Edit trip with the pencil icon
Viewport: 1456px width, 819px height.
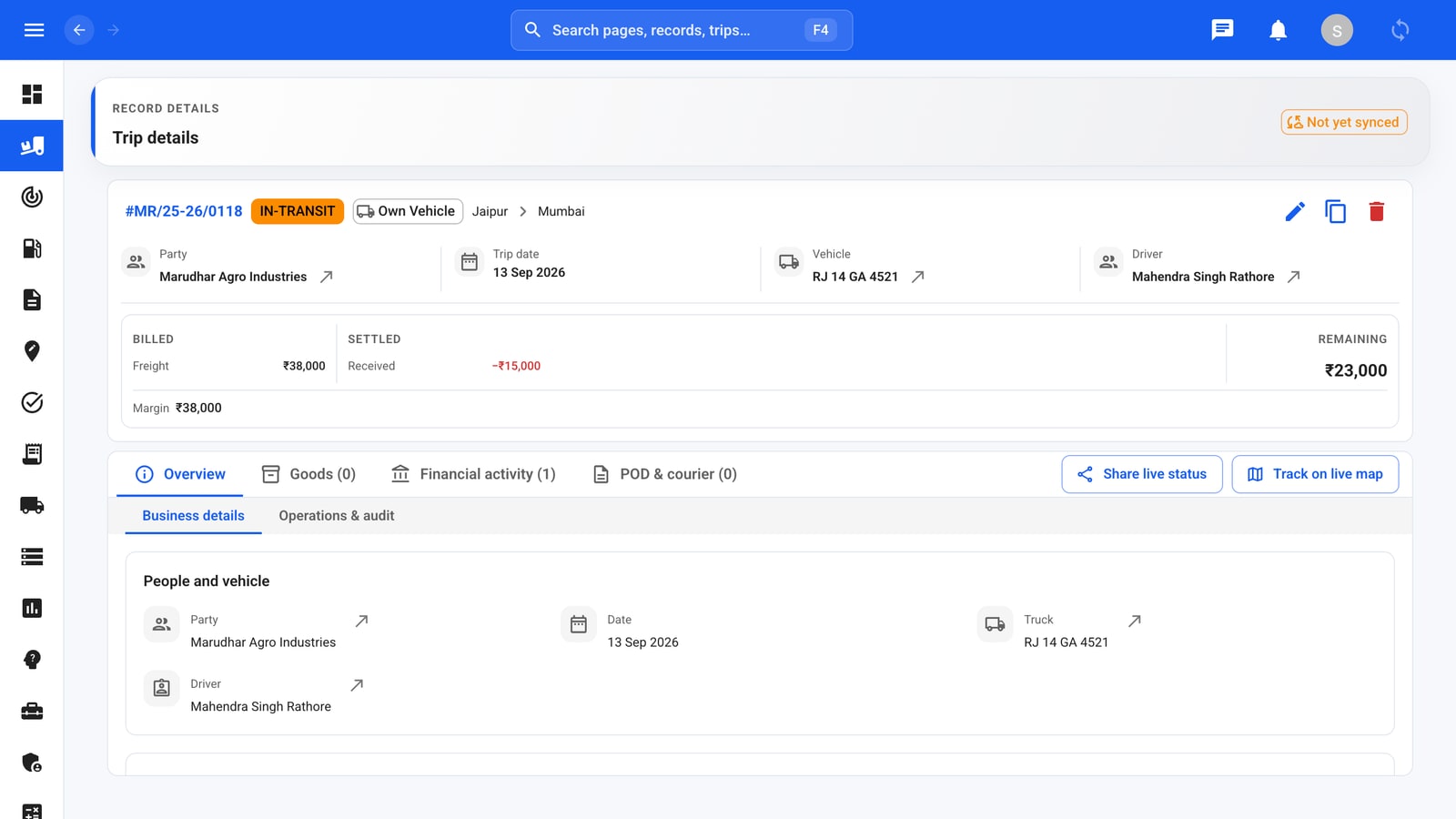(1295, 211)
